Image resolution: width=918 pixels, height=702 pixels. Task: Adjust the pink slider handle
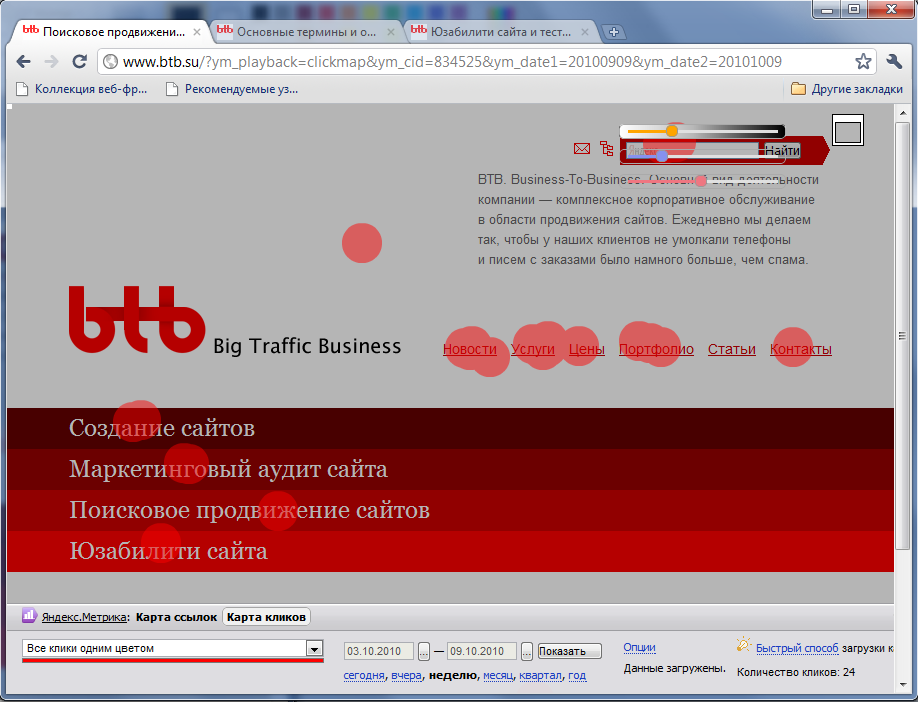701,182
